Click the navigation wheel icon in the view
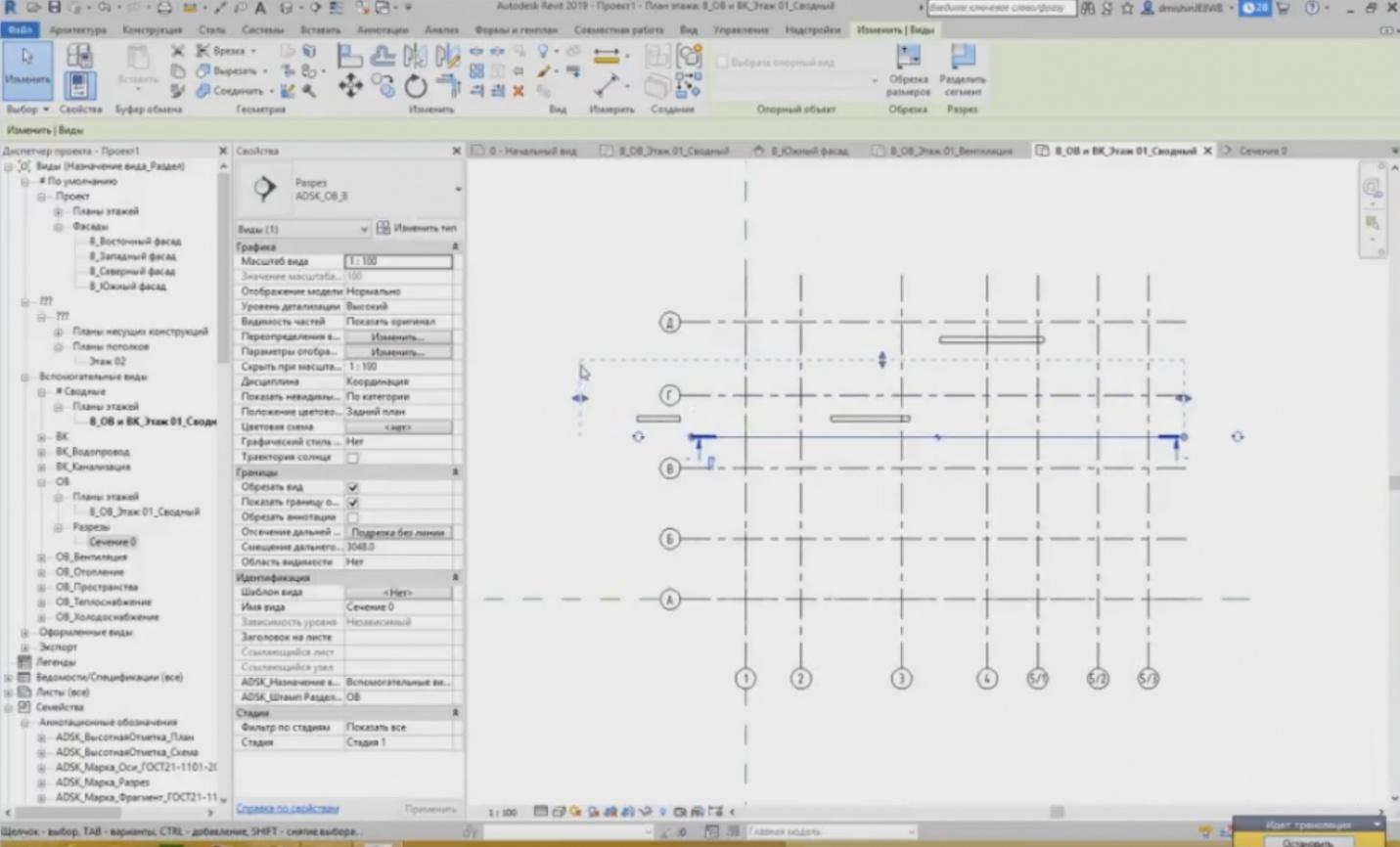The image size is (1400, 847). pos(1372,188)
